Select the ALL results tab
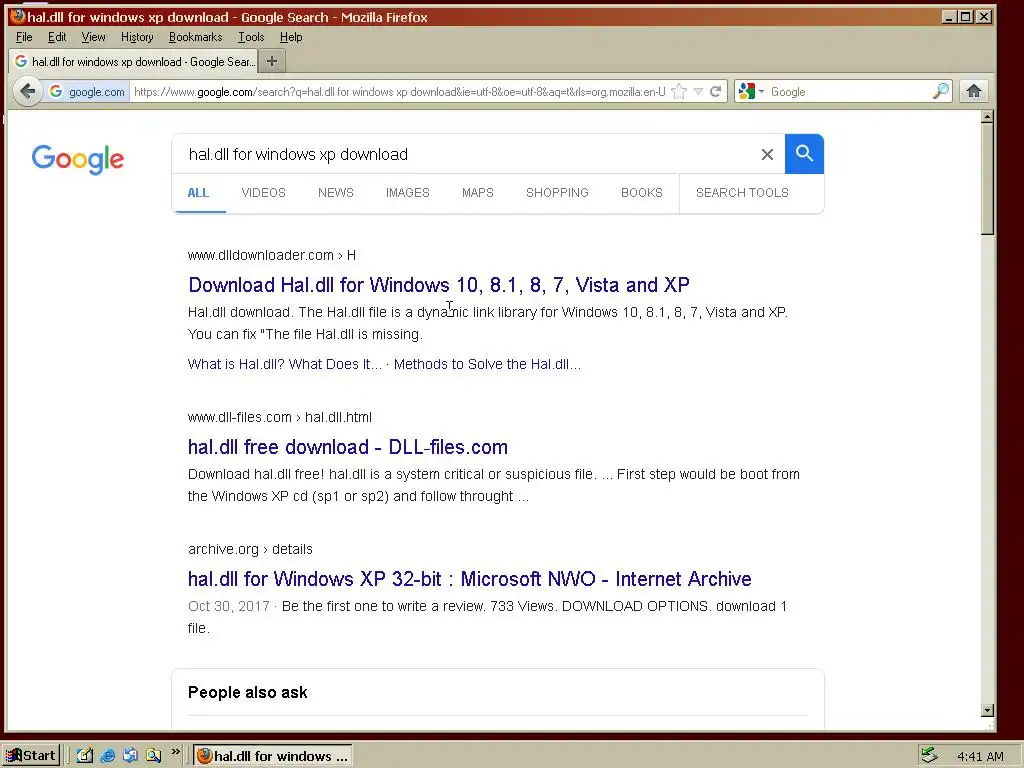1024x768 pixels. coord(199,193)
